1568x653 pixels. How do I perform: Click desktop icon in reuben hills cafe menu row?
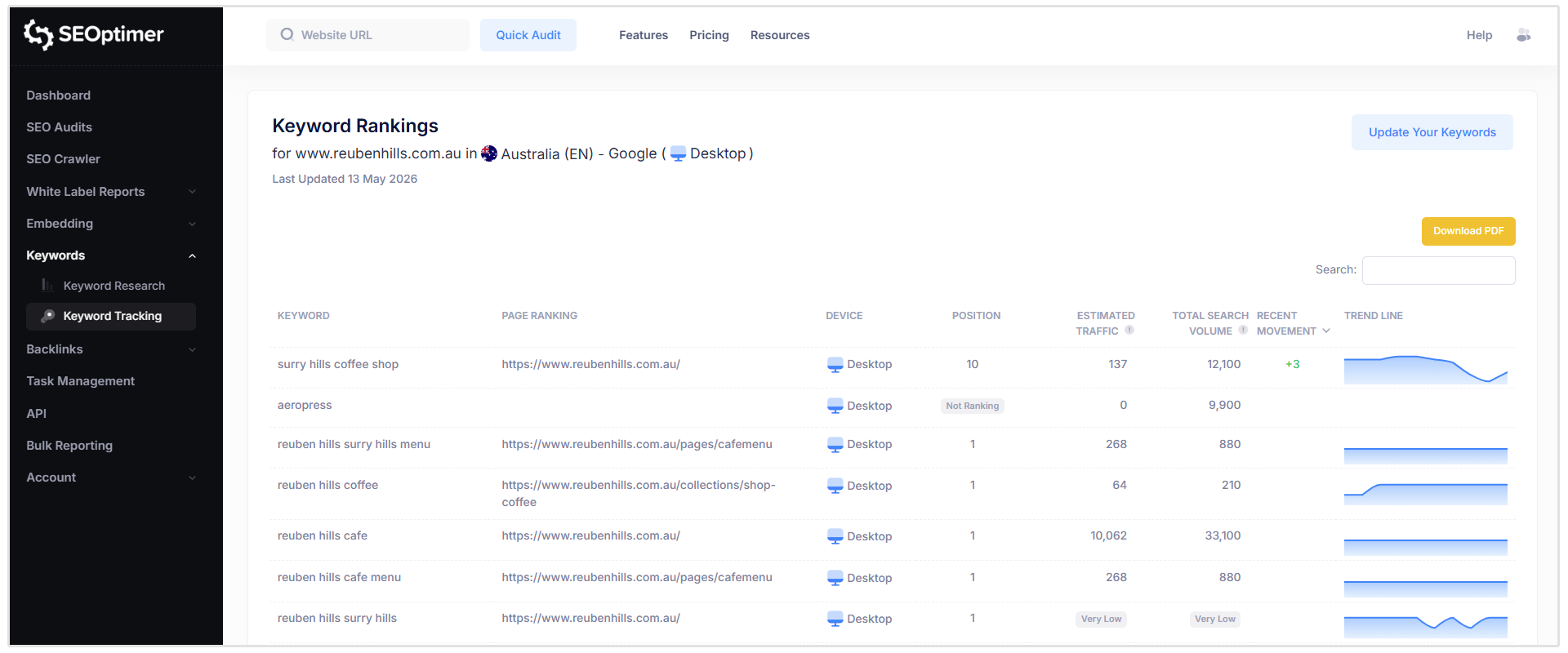835,578
